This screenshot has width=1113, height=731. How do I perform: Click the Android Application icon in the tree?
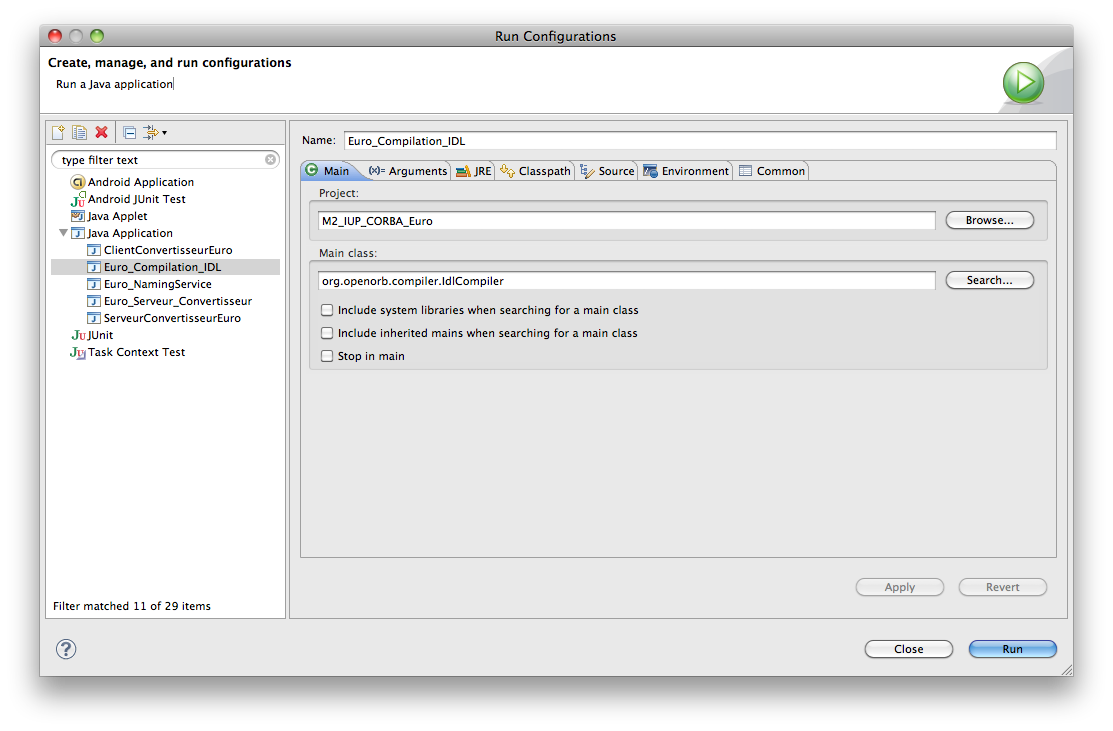[x=78, y=182]
